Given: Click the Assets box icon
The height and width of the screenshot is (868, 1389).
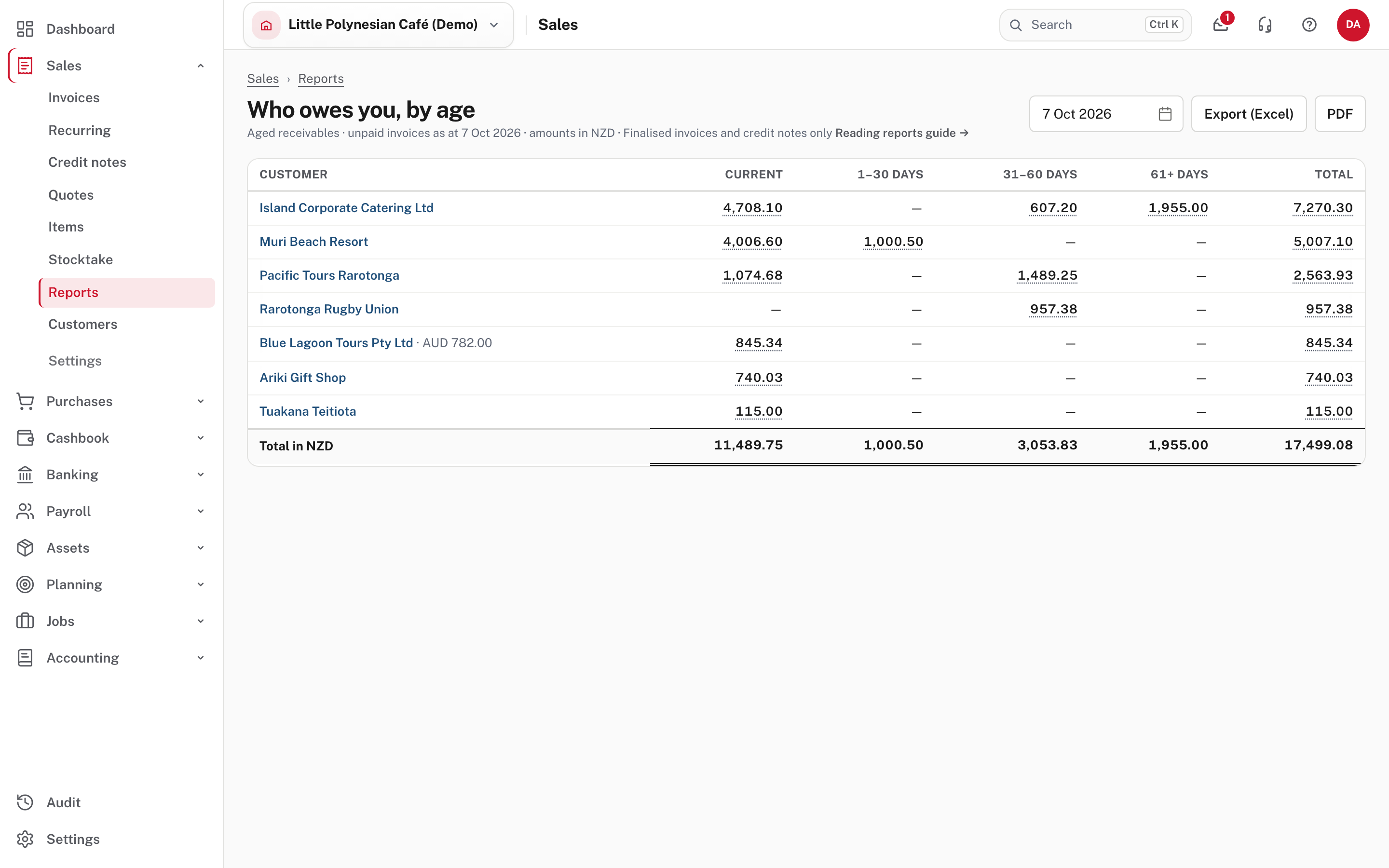Looking at the screenshot, I should pos(25,548).
